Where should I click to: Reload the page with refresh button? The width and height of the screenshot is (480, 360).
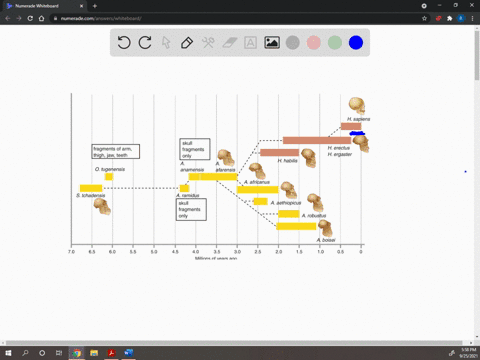(30, 18)
